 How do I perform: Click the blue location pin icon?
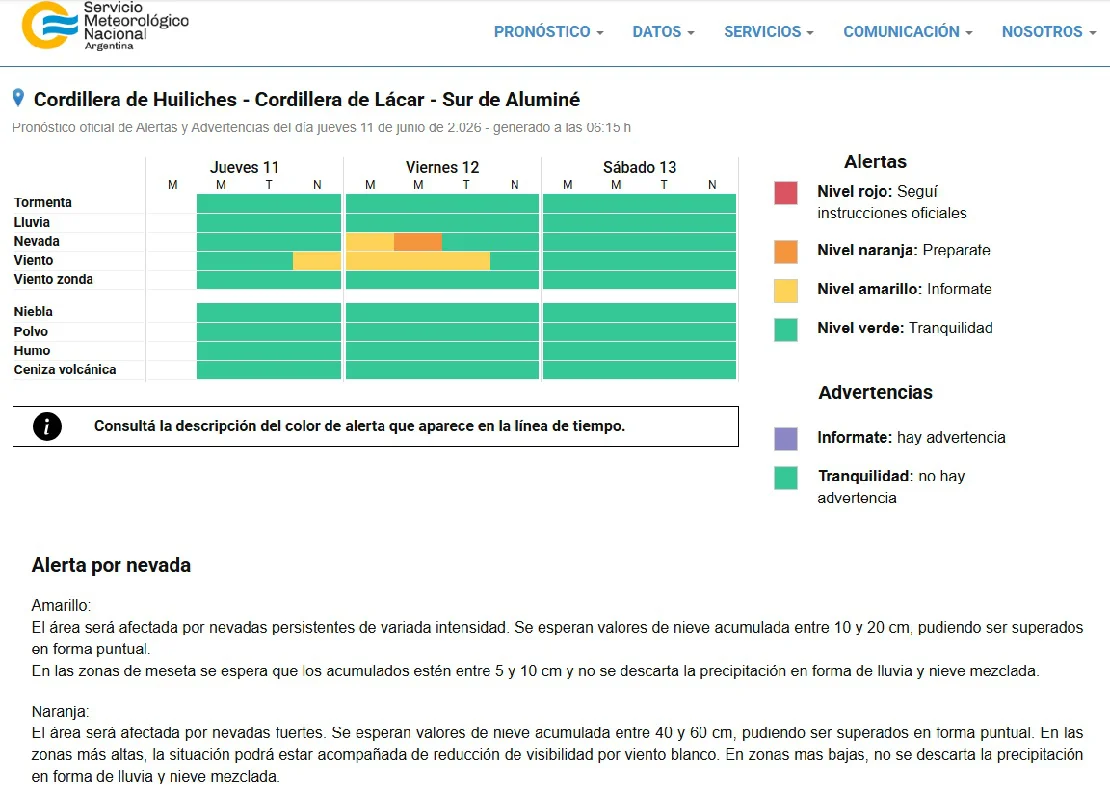pyautogui.click(x=18, y=98)
